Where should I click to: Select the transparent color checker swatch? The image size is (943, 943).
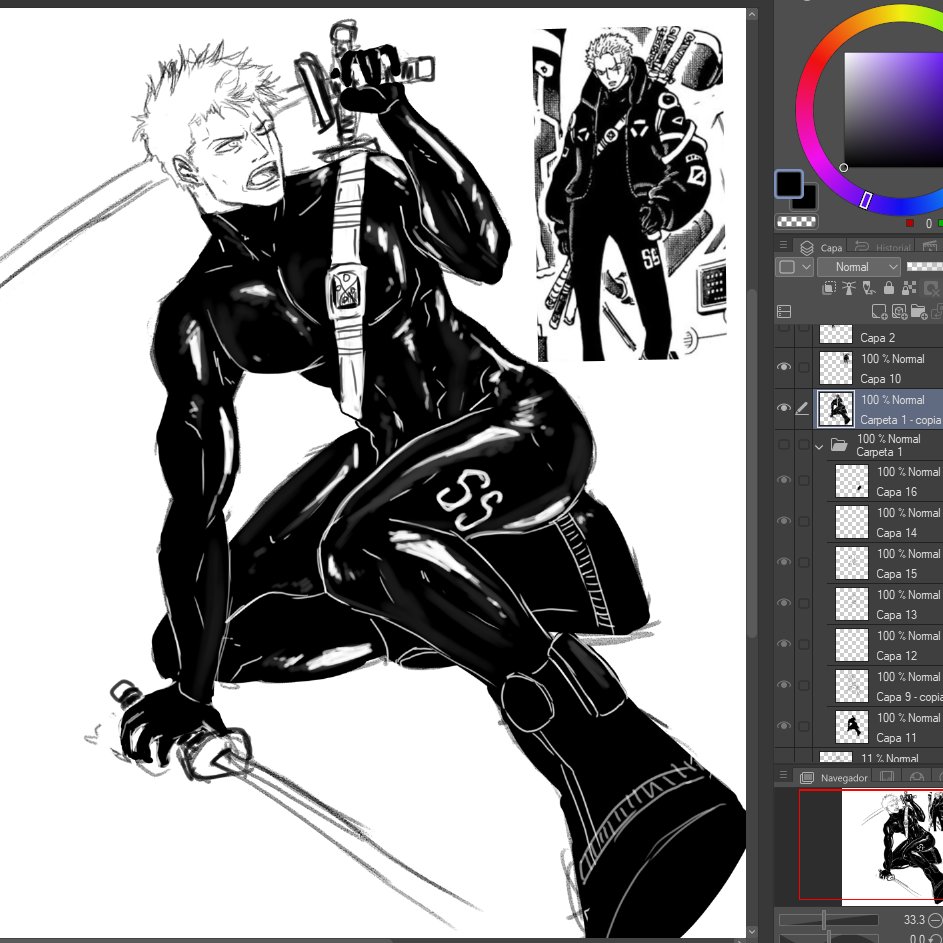tap(796, 221)
